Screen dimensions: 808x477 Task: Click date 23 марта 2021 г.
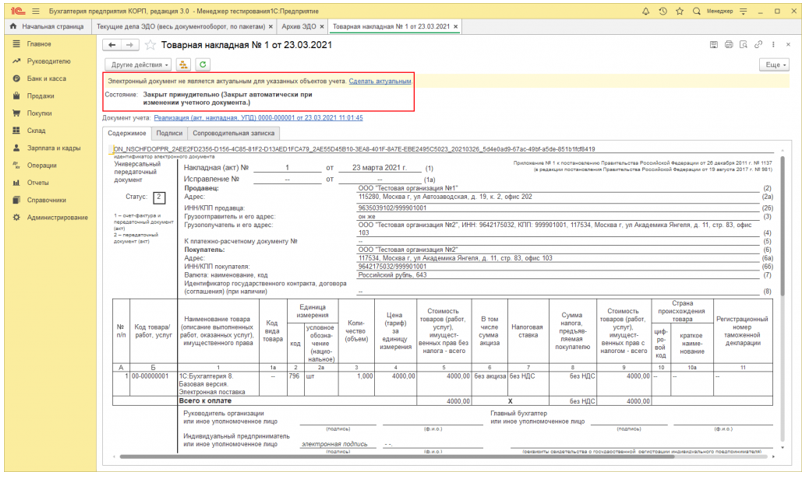coord(379,167)
